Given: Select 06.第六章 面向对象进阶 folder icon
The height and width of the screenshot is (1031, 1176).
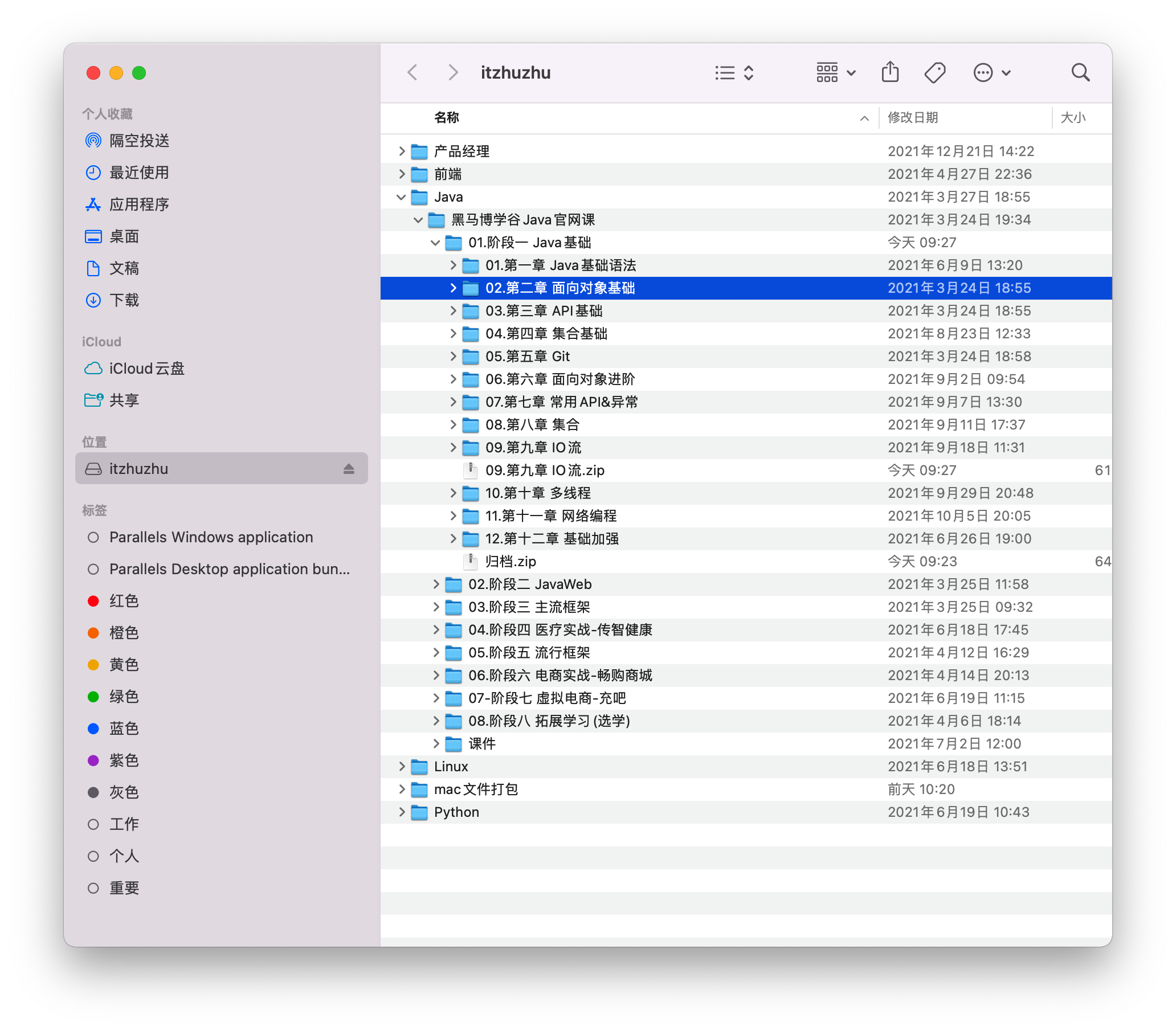Looking at the screenshot, I should point(471,379).
